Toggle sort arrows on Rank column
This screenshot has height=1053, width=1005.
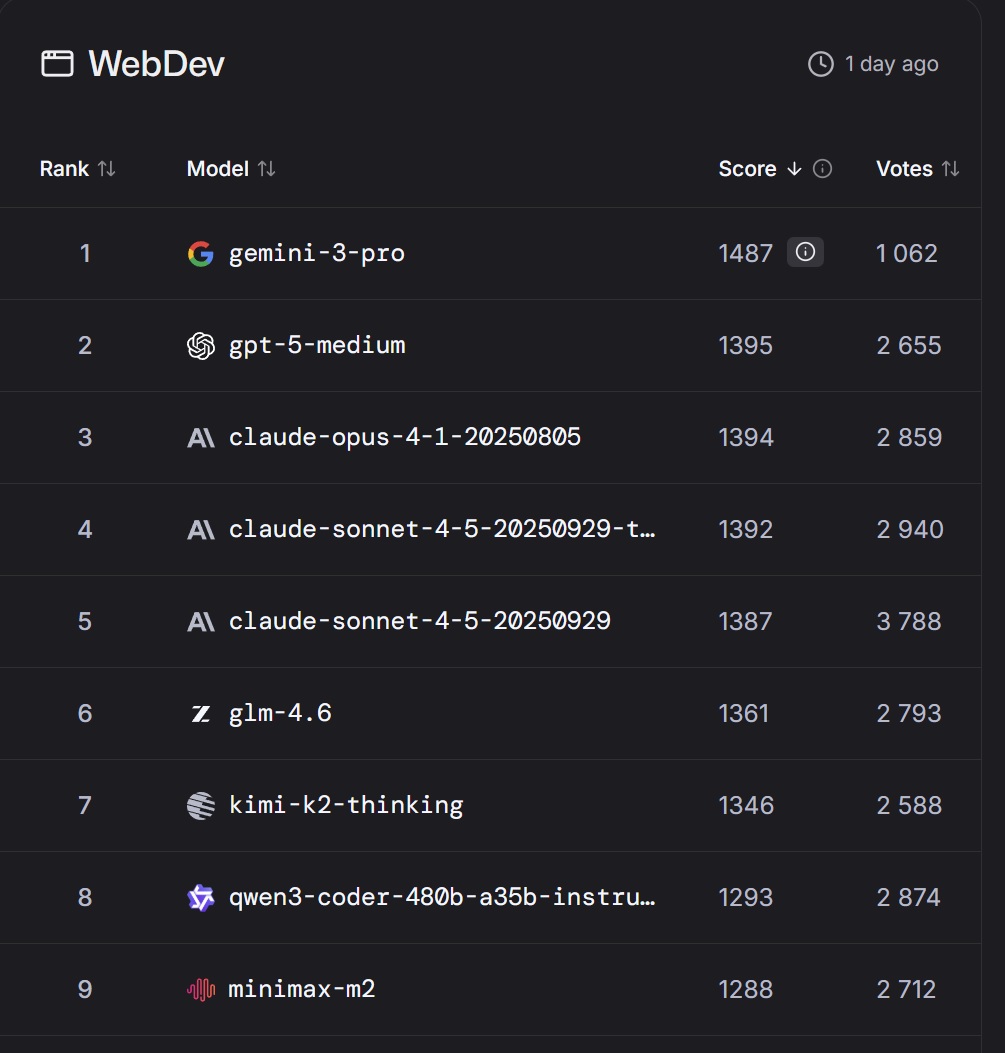pos(106,169)
